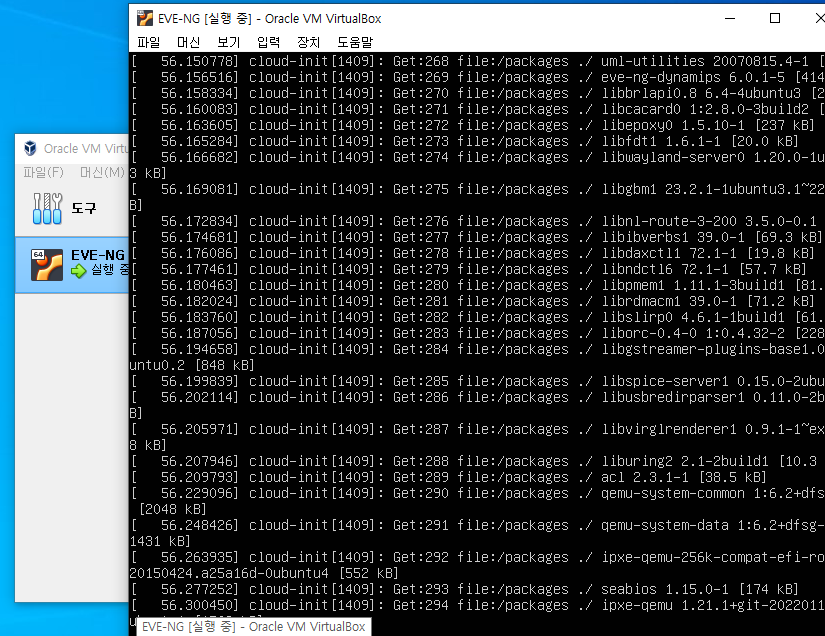Open the 파일 menu in EVE-NG window
Image resolution: width=825 pixels, height=636 pixels.
148,42
